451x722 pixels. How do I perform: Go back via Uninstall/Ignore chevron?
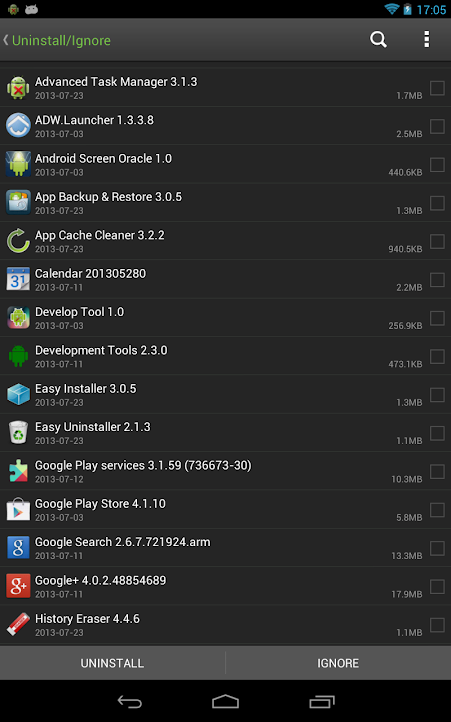[57, 41]
